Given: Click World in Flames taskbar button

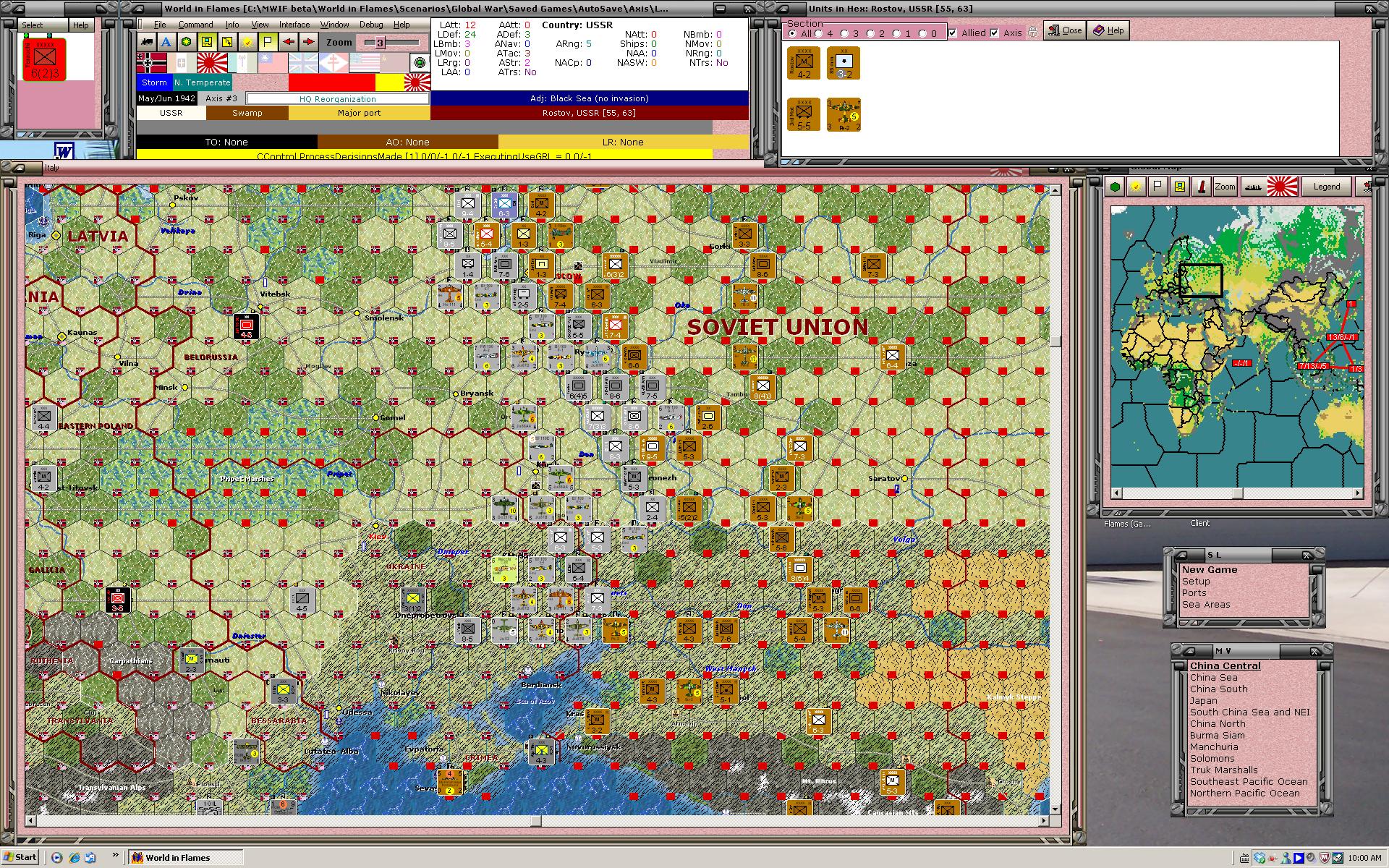Looking at the screenshot, I should [x=185, y=858].
